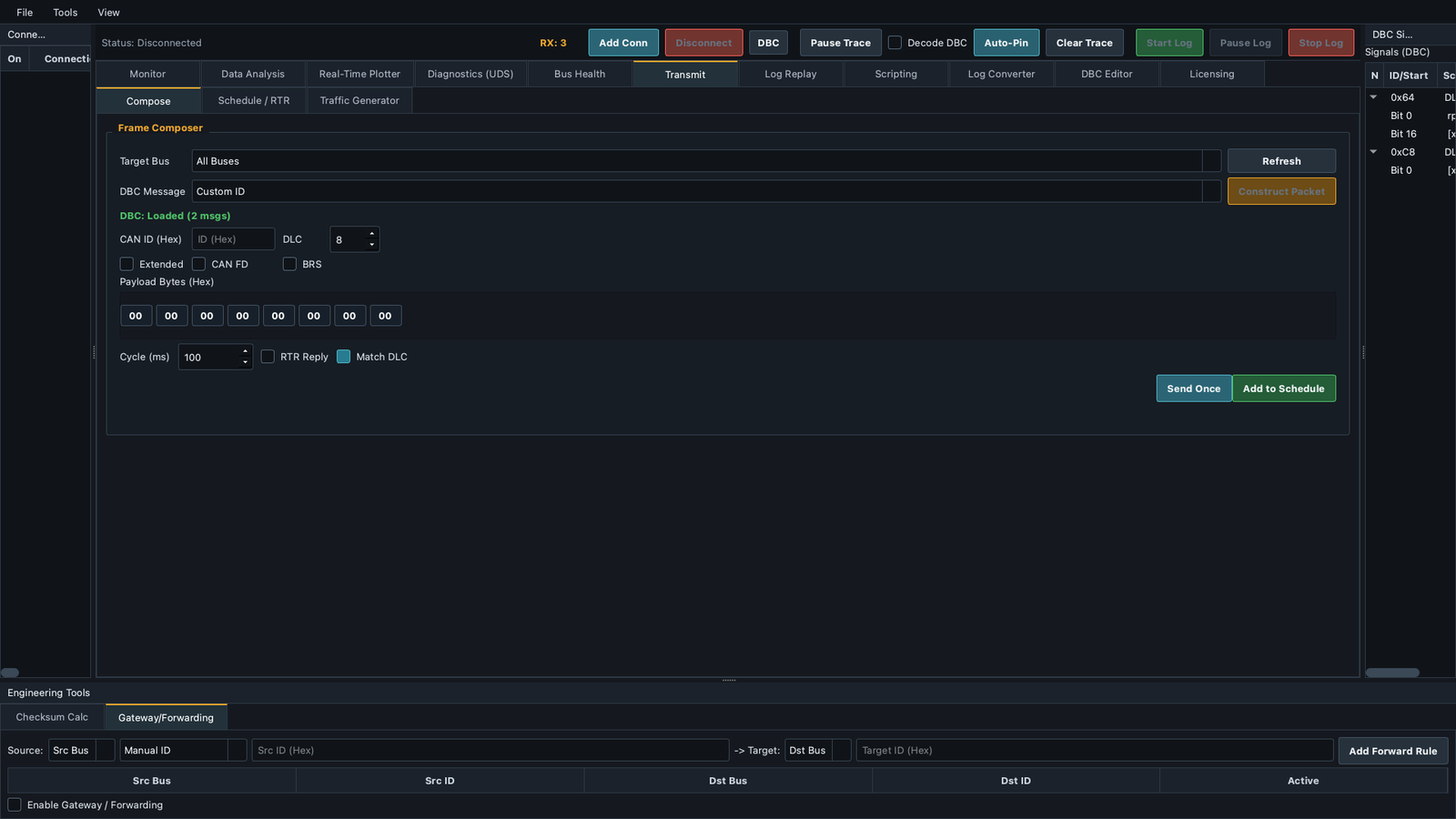This screenshot has height=819, width=1456.
Task: Collapse the 0xC8 signal tree node
Action: tap(1374, 152)
